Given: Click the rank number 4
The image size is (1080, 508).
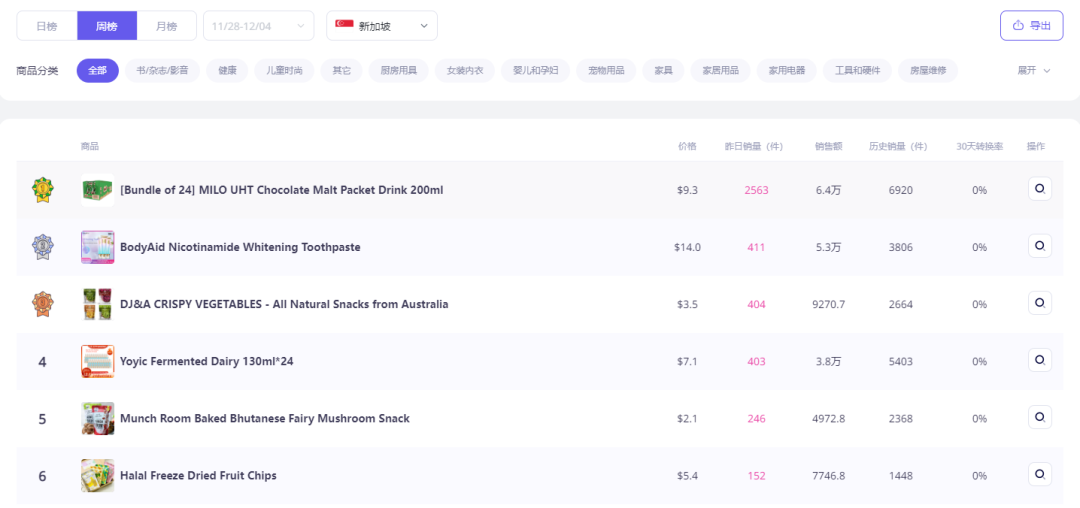Looking at the screenshot, I should [x=43, y=361].
